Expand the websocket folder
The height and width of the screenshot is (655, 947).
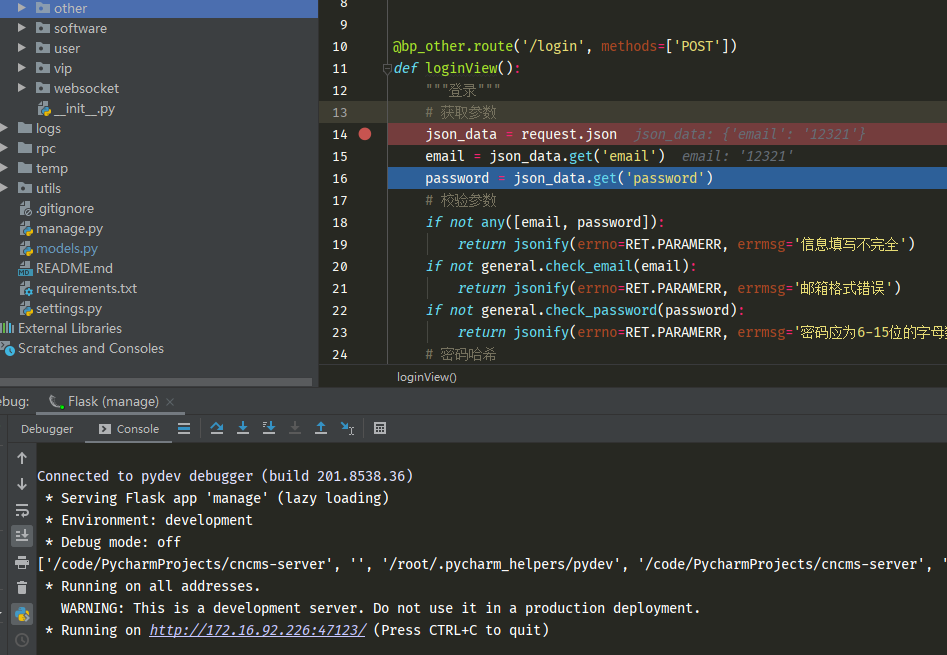[x=22, y=88]
